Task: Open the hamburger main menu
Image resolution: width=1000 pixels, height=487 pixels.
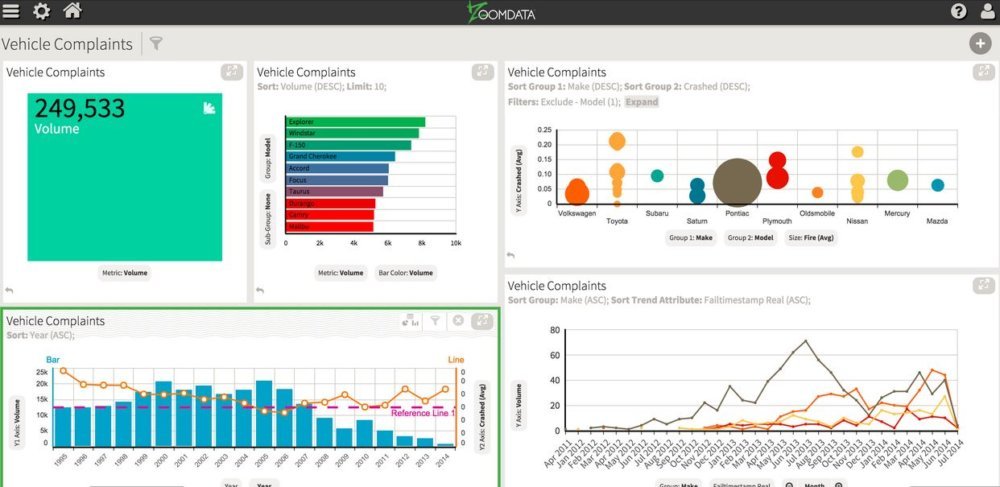Action: [x=11, y=11]
